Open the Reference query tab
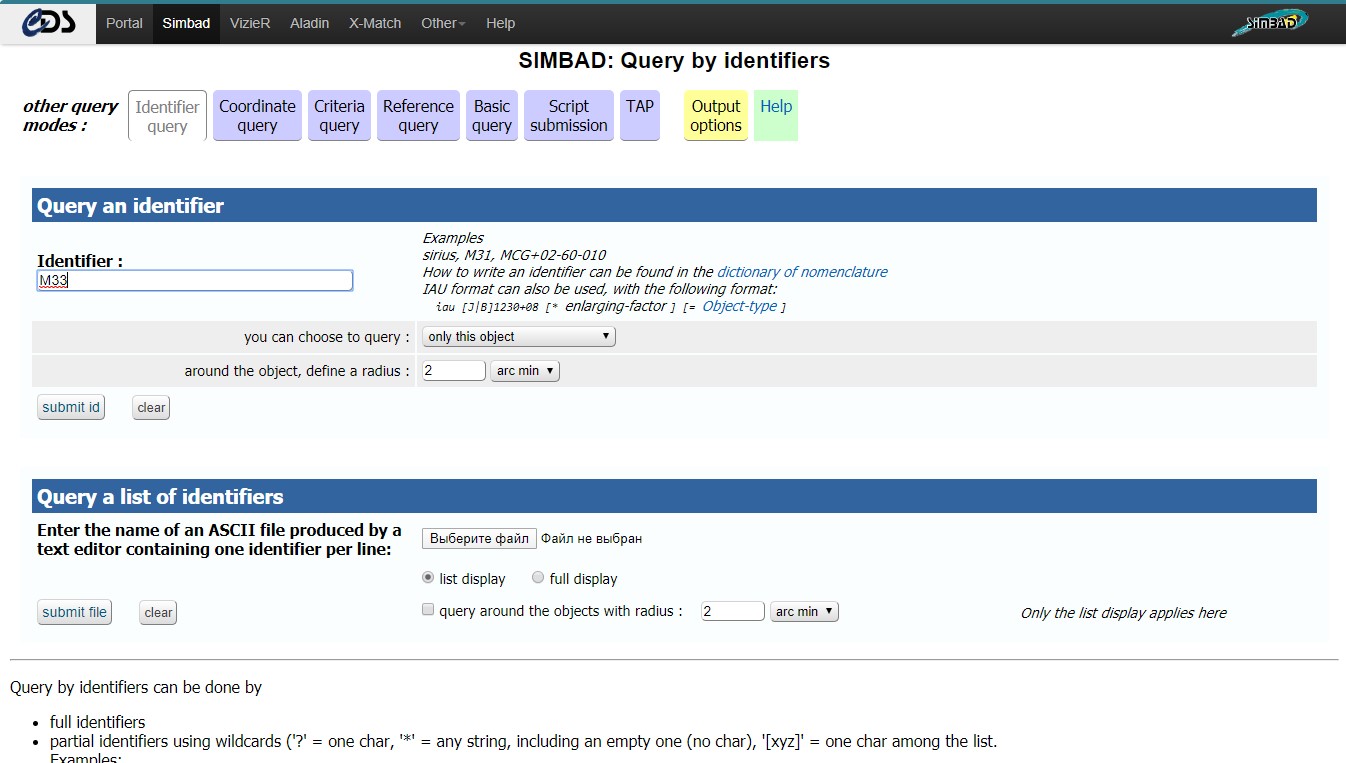1346x763 pixels. click(x=418, y=116)
